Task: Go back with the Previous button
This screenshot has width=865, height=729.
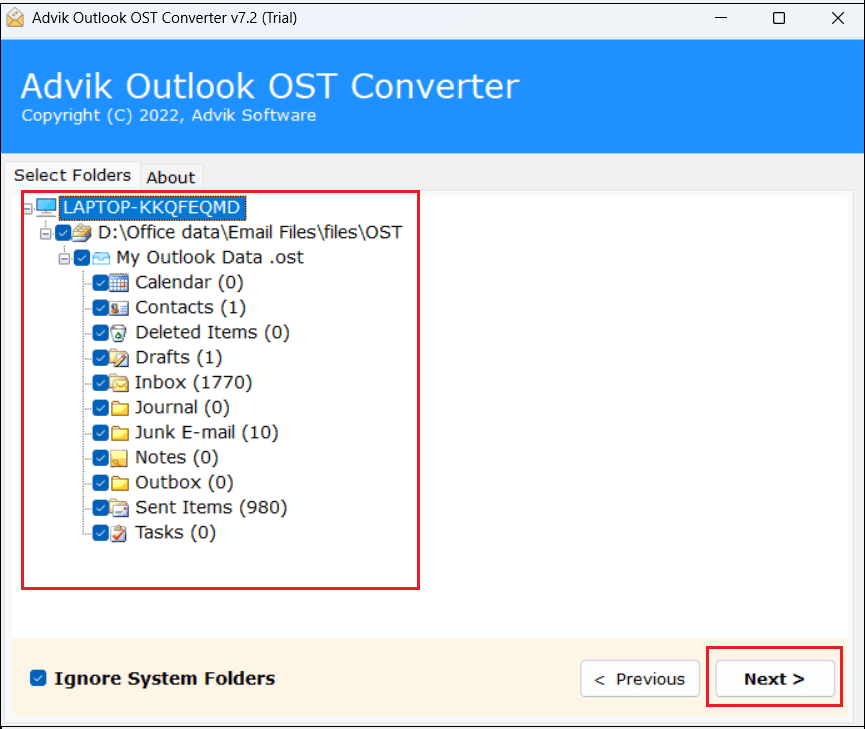Action: [x=640, y=679]
